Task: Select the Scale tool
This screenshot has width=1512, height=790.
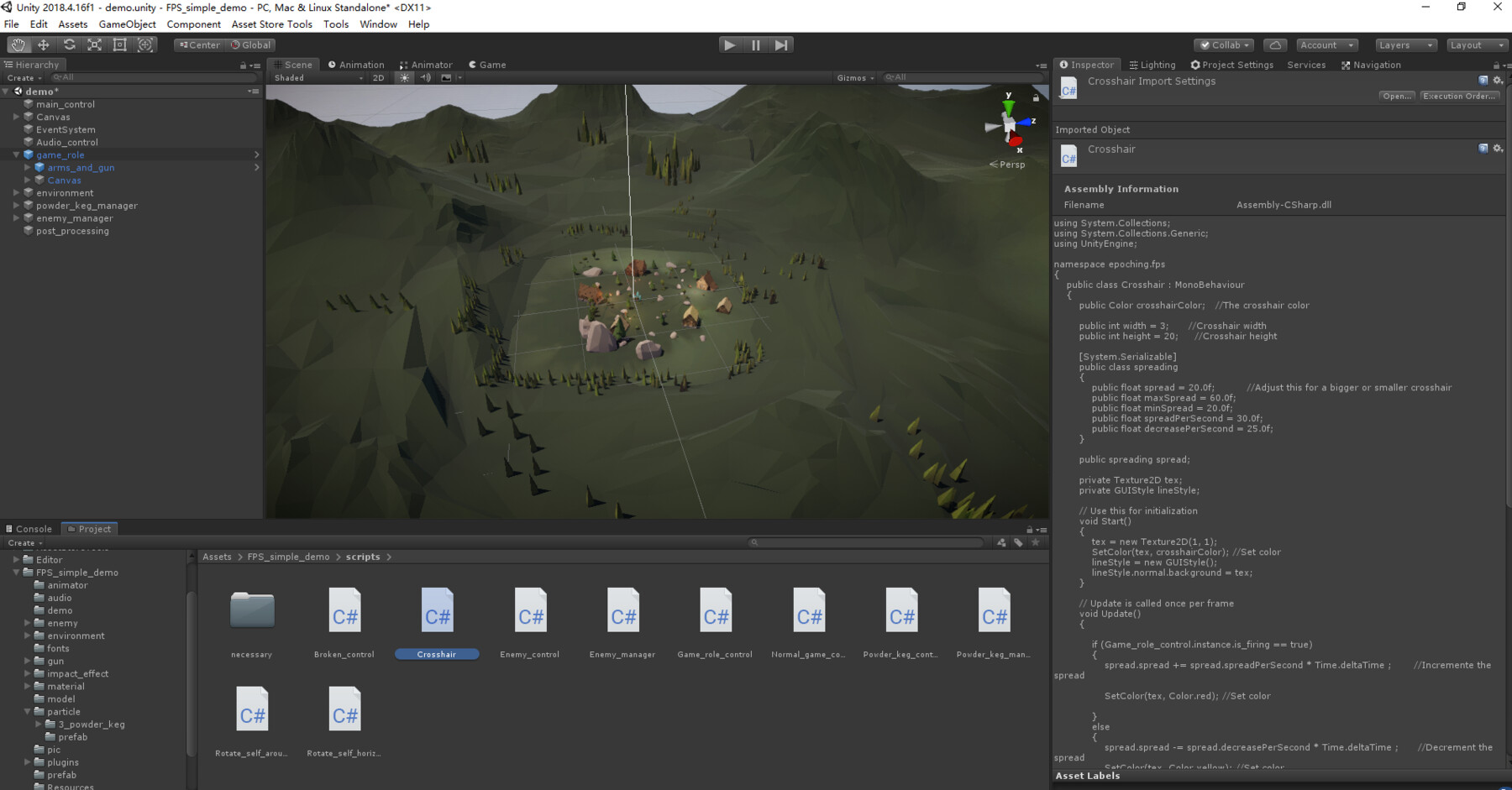Action: tap(94, 45)
